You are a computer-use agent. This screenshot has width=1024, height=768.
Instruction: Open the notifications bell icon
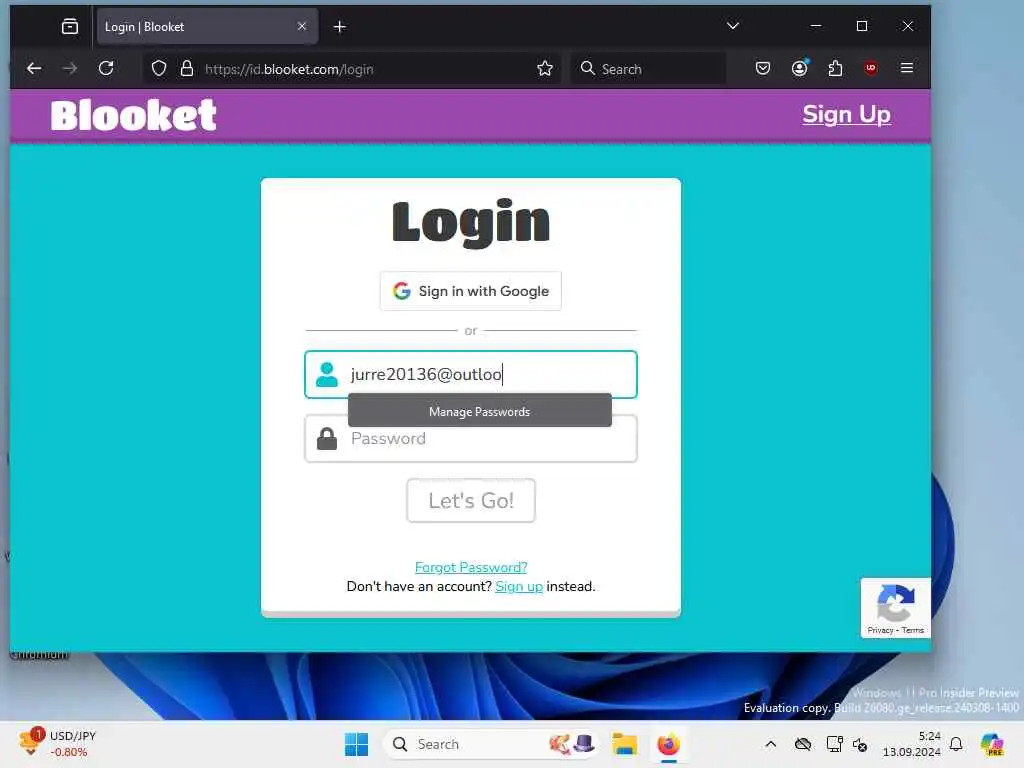956,744
